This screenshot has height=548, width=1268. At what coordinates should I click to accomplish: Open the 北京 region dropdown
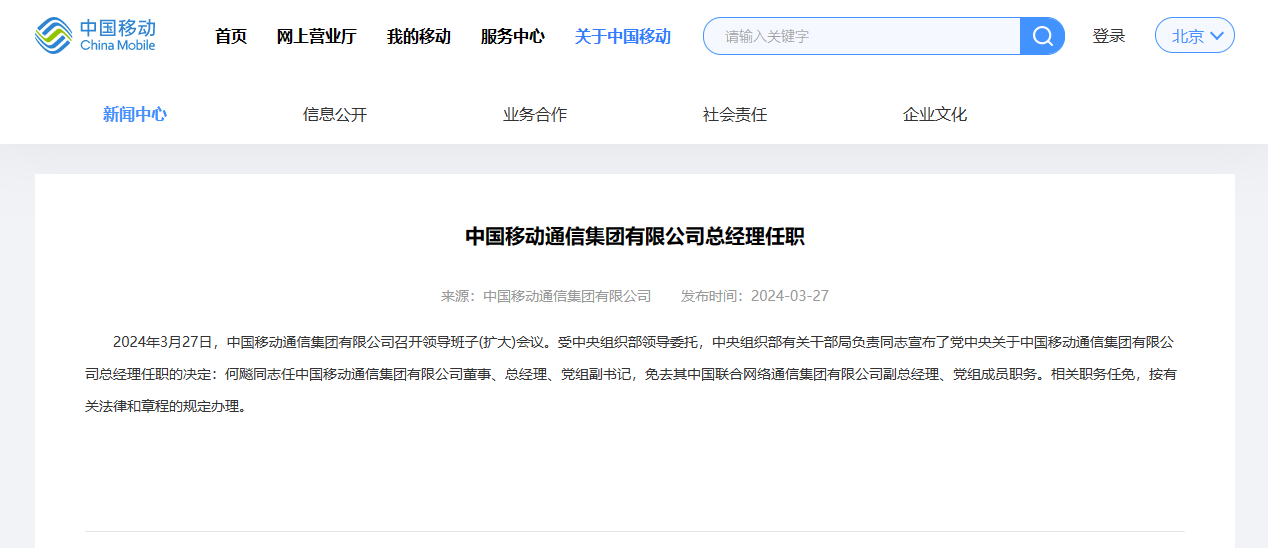[x=1194, y=36]
